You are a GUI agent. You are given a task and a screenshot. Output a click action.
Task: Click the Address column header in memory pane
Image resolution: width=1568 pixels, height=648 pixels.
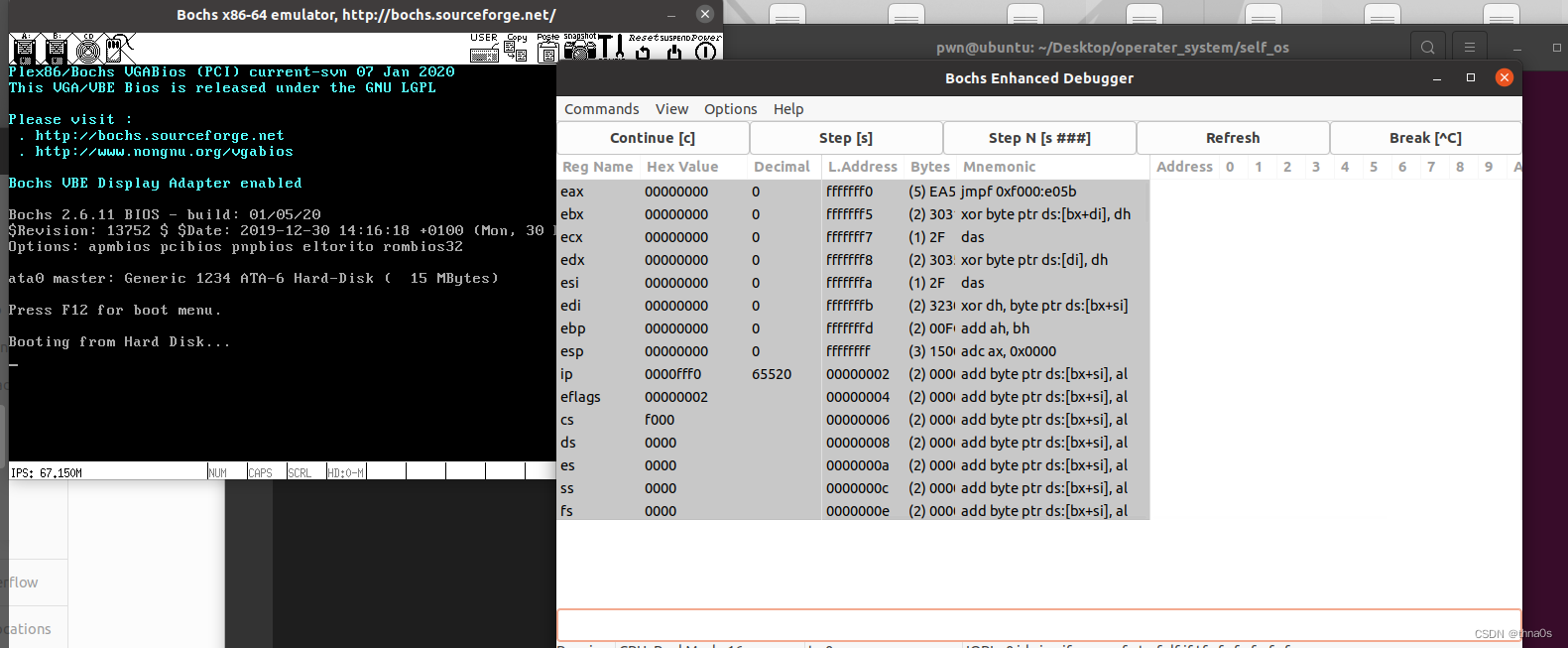1184,167
